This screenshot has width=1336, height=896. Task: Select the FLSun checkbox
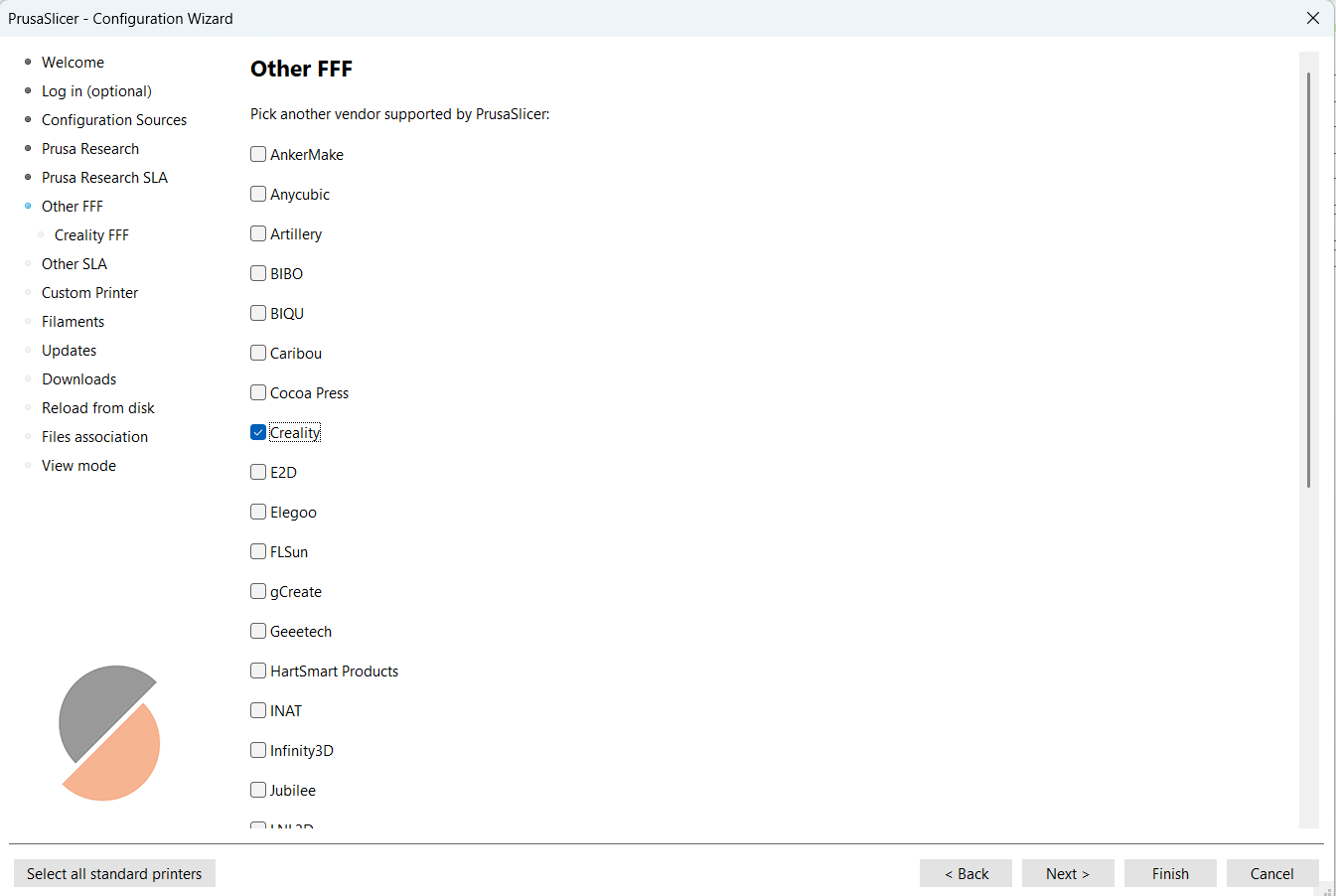258,552
